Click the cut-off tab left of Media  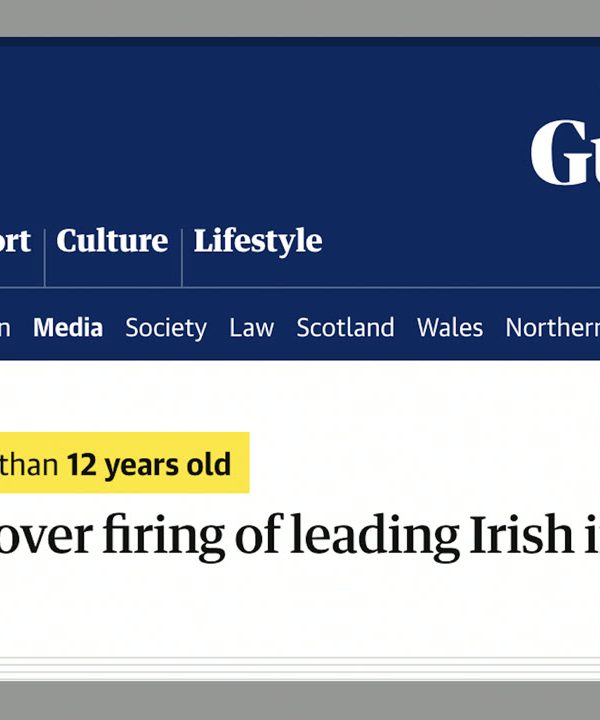(x=5, y=327)
